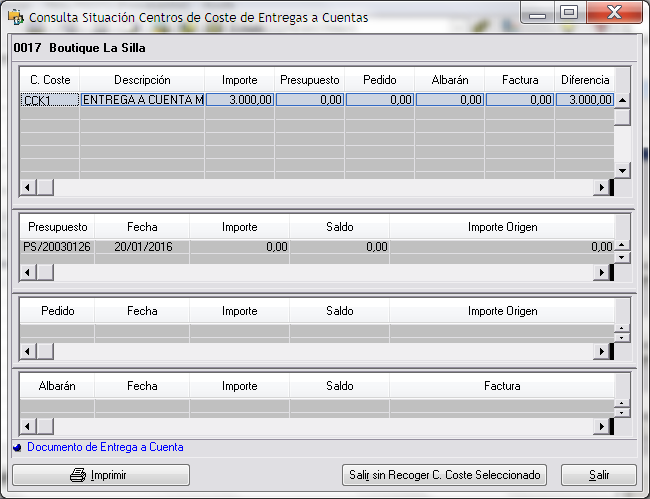Click Importe Origen header in Presupuesto grid
The image size is (650, 499).
click(x=502, y=227)
